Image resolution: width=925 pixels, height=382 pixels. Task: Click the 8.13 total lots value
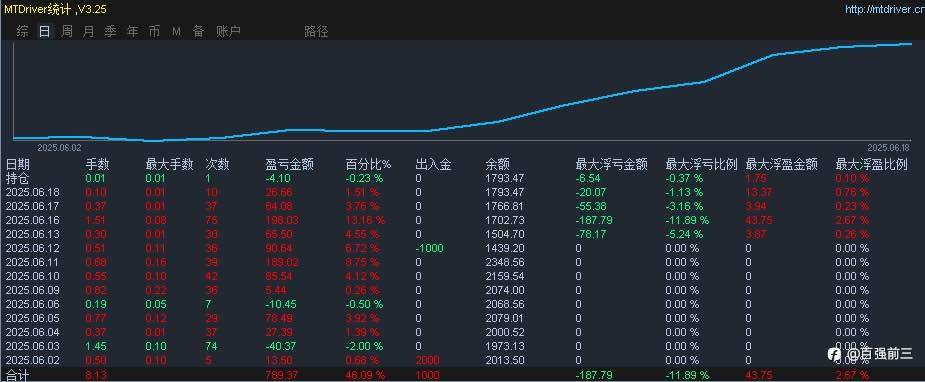97,375
